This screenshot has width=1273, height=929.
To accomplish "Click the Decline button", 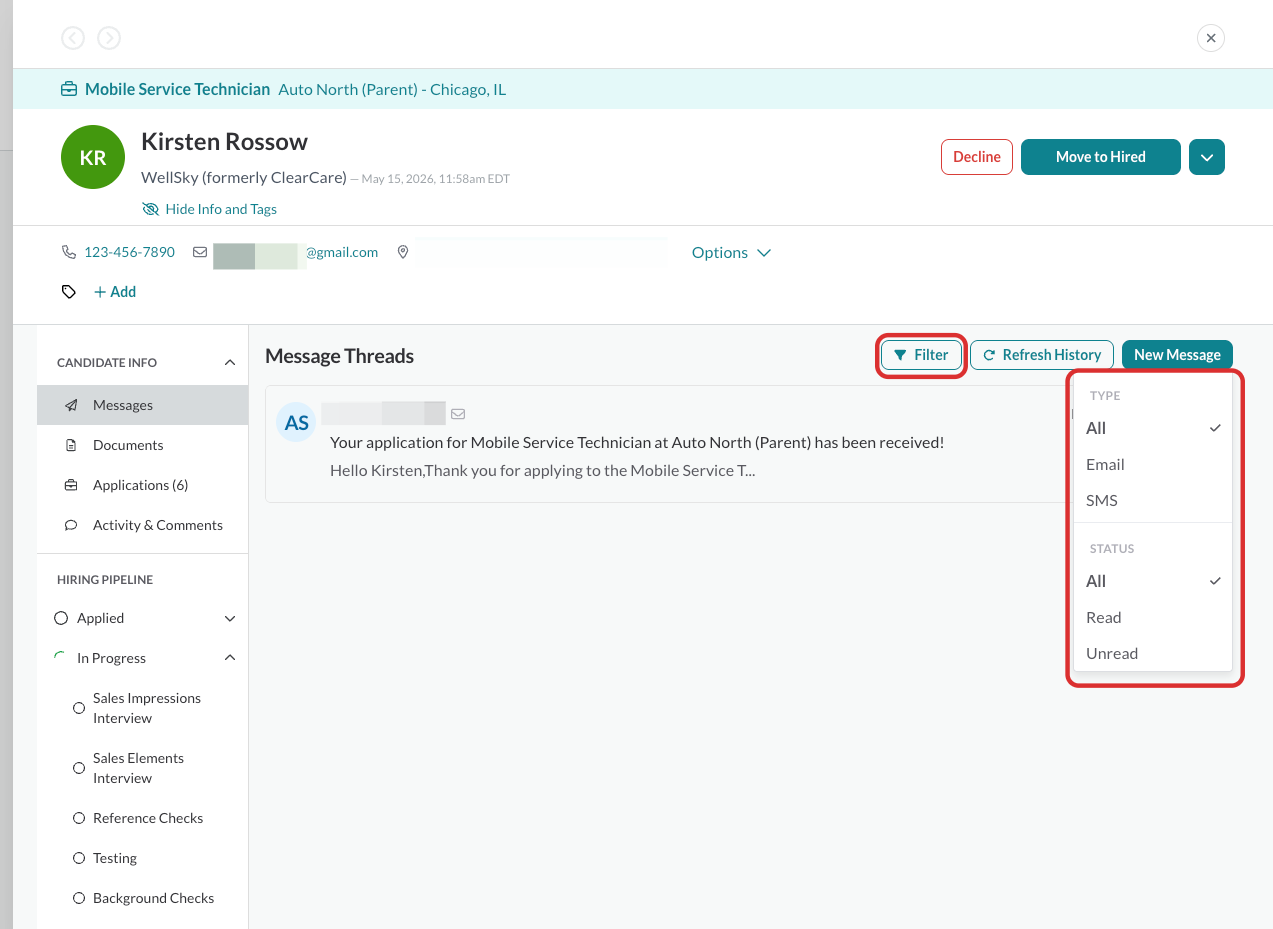I will click(977, 157).
